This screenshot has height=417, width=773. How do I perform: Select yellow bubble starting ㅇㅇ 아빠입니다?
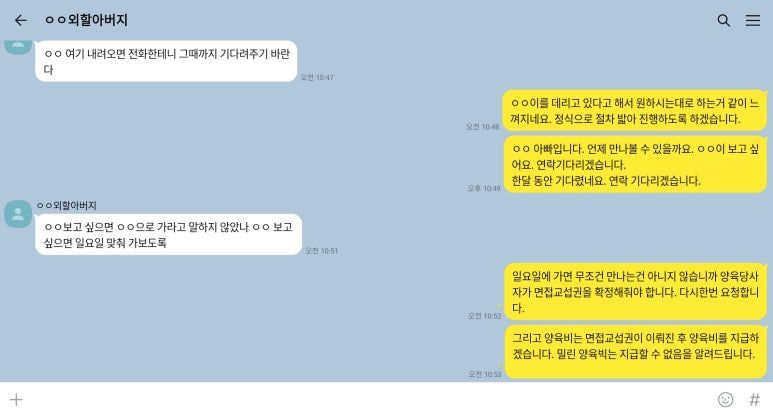(635, 164)
